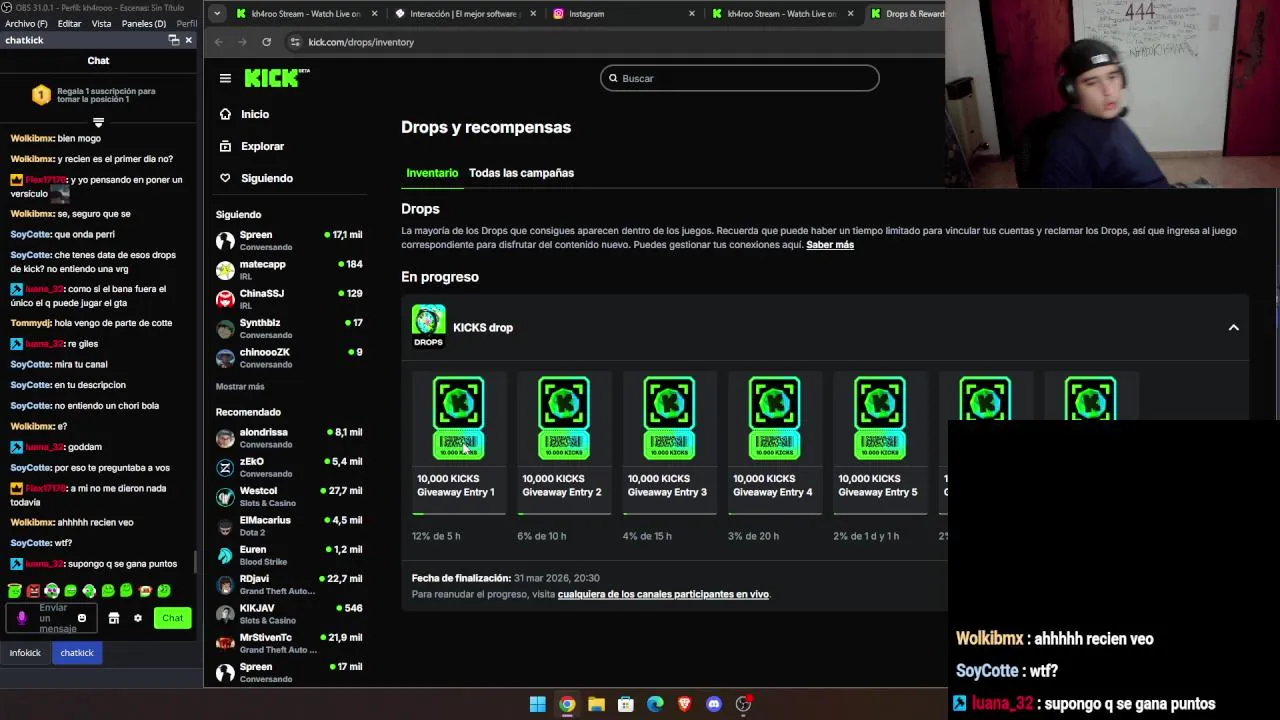Open Westcol recommended channel
The width and height of the screenshot is (1280, 720).
(290, 496)
